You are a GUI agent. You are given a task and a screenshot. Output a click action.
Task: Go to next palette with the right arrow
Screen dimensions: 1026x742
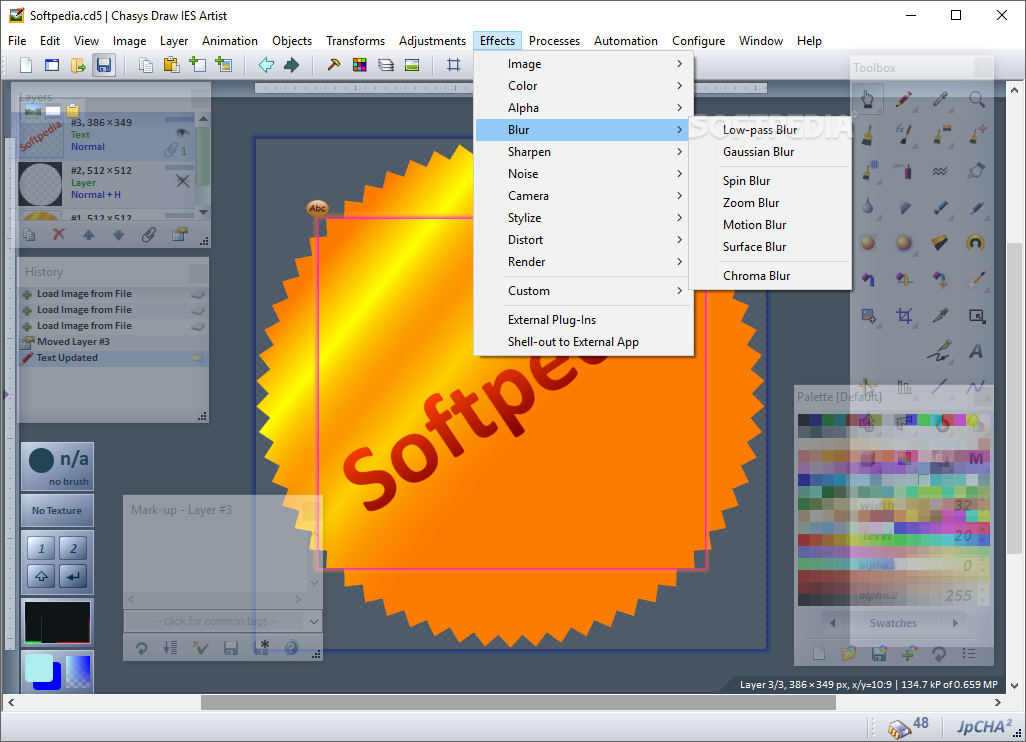tap(955, 623)
